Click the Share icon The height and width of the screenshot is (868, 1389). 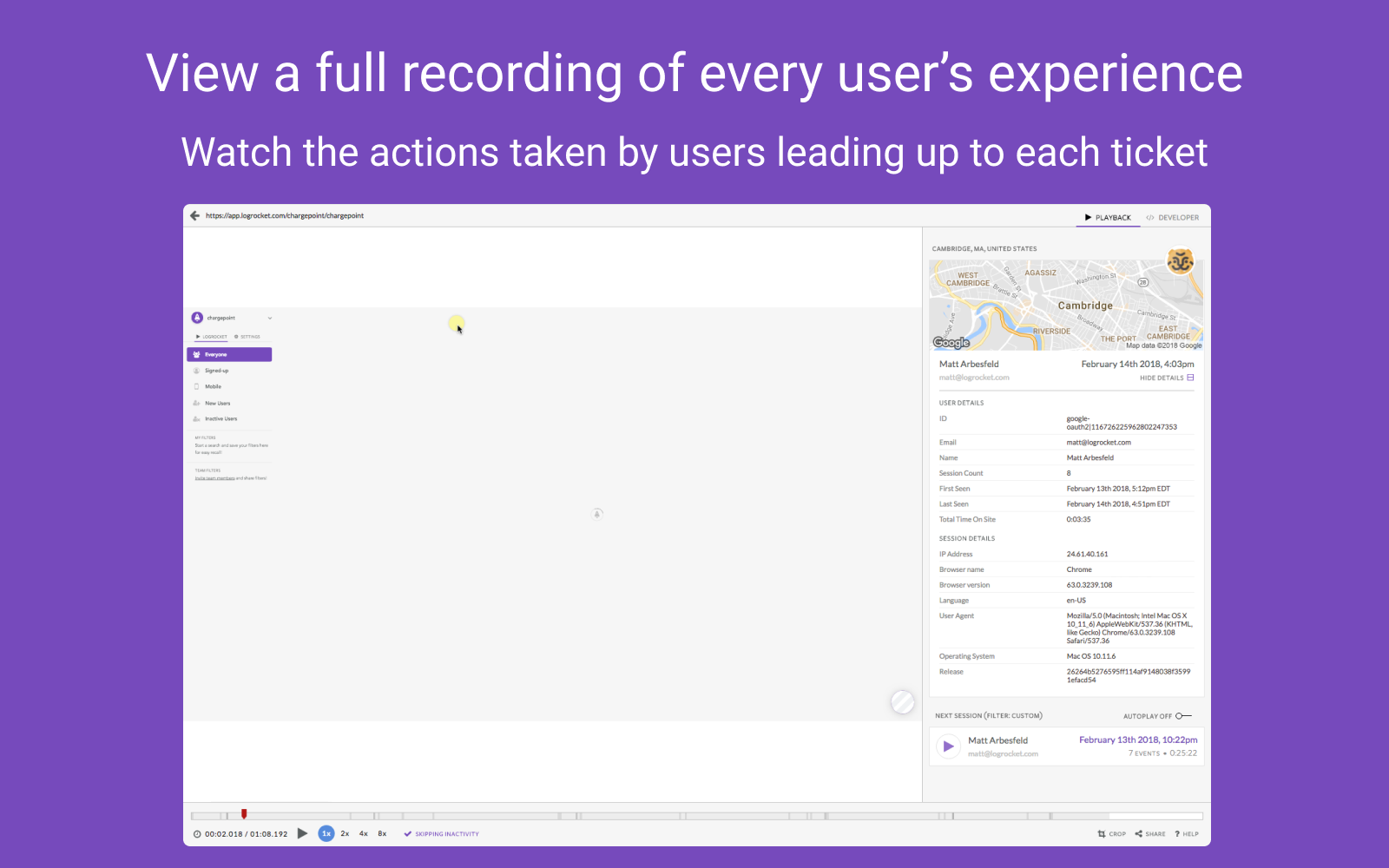tap(1139, 834)
